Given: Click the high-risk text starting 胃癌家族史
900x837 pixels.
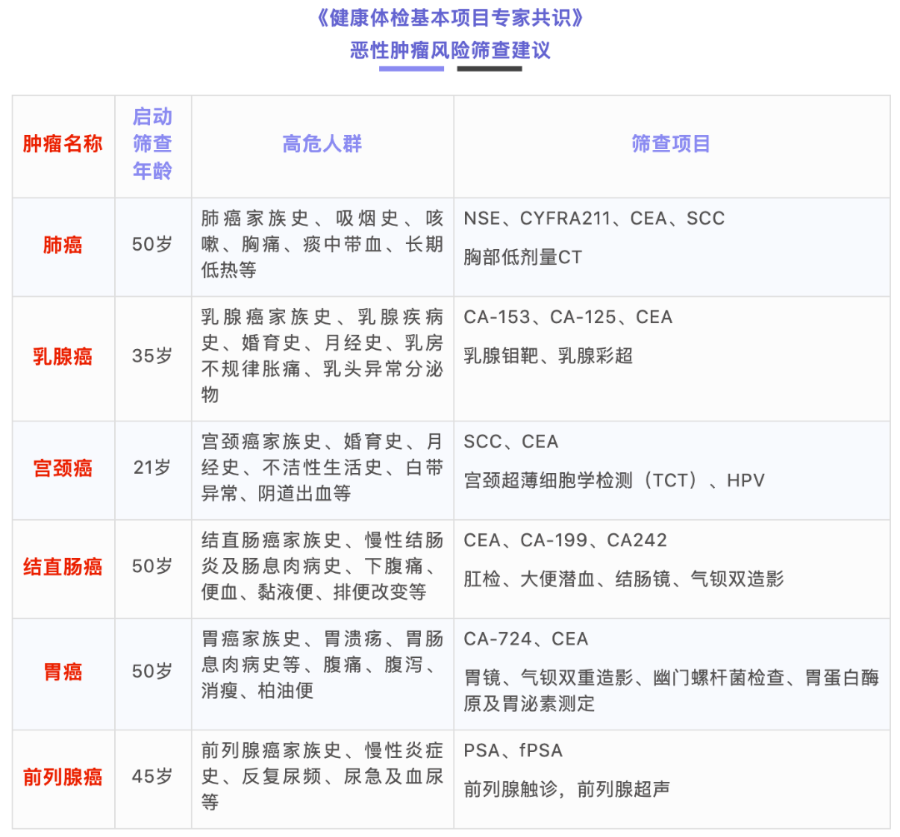Looking at the screenshot, I should [x=322, y=665].
